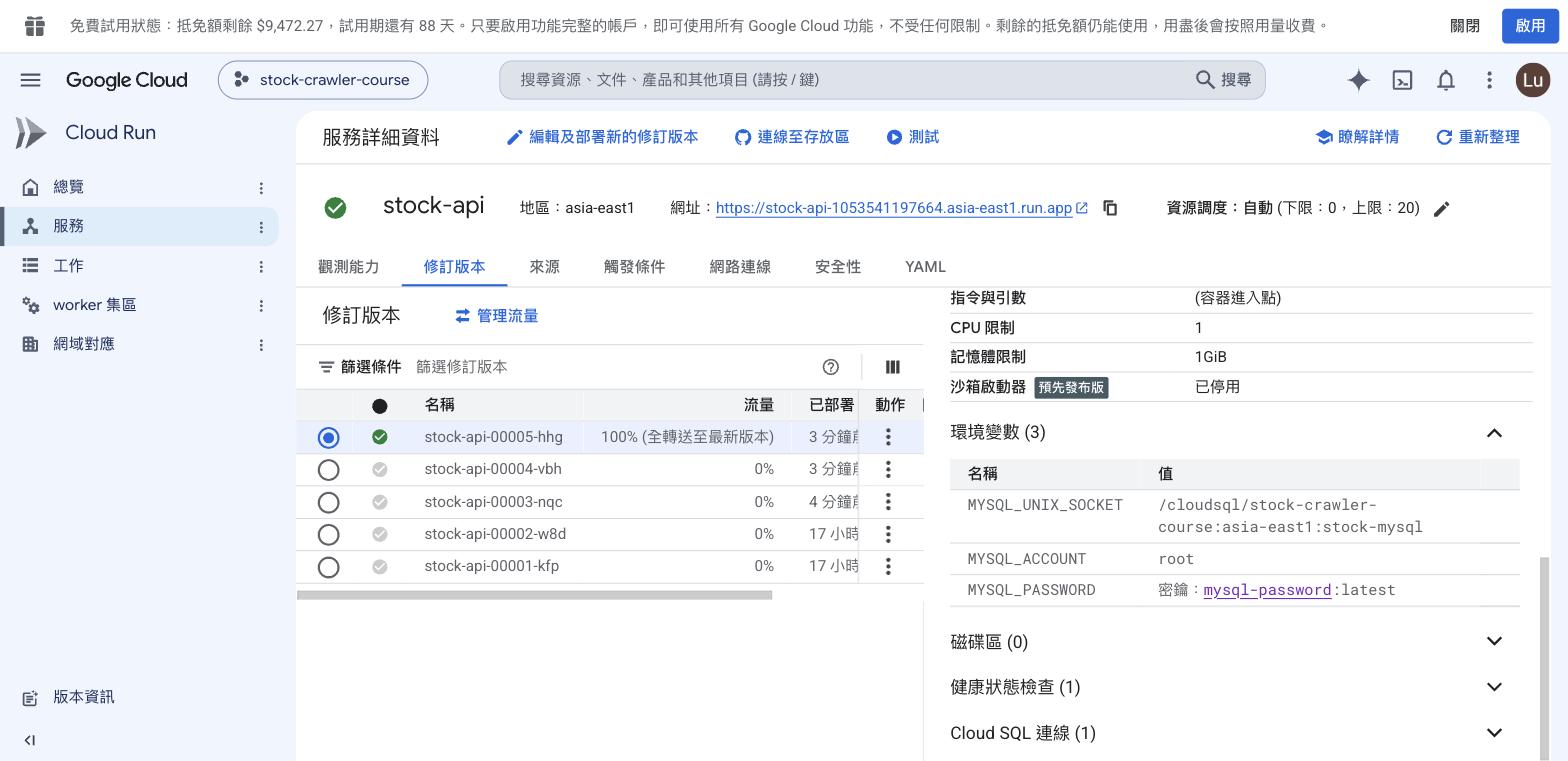1568x761 pixels.
Task: Open filter help question mark icon
Action: pos(830,367)
